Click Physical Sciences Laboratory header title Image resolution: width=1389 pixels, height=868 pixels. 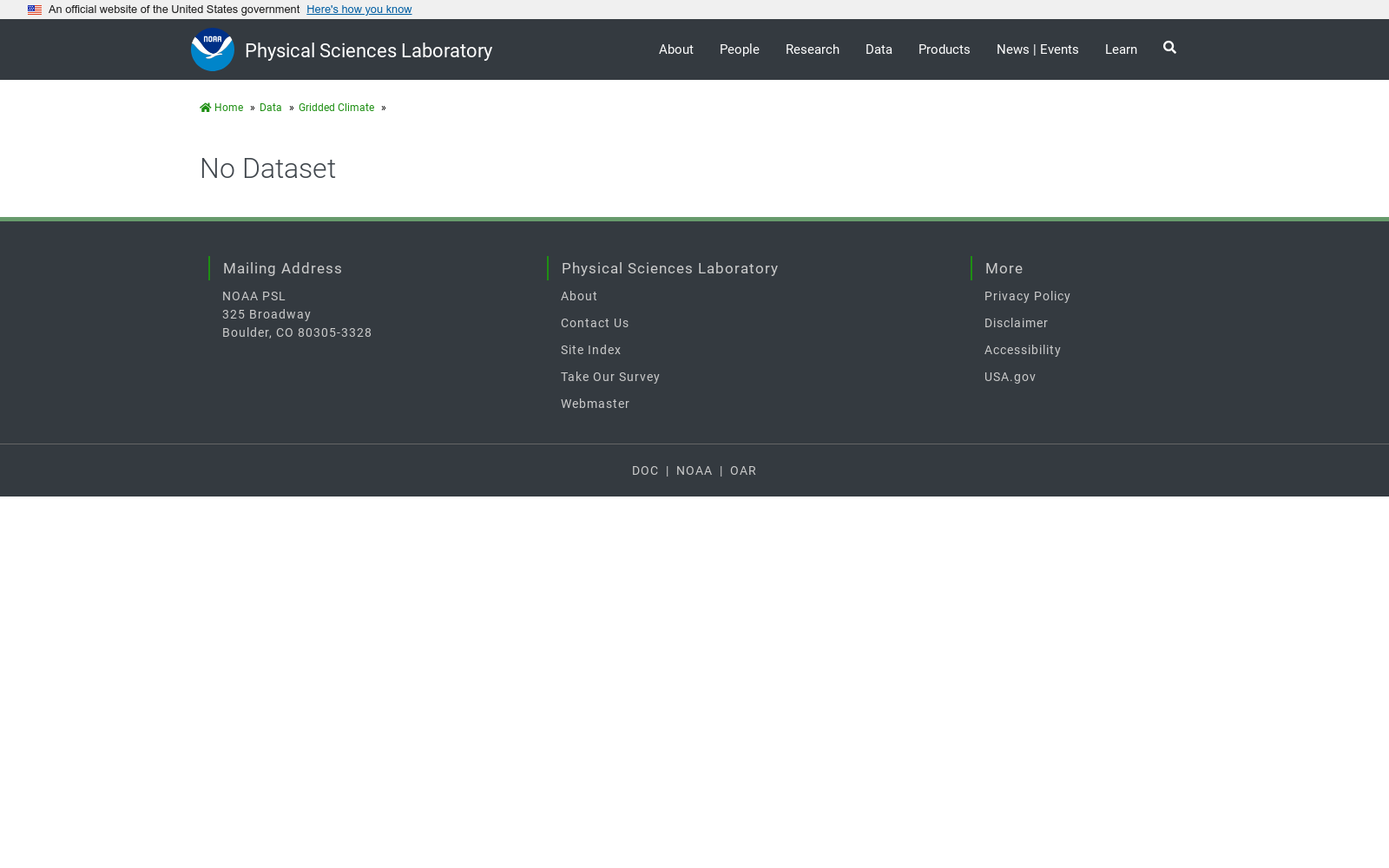(368, 50)
